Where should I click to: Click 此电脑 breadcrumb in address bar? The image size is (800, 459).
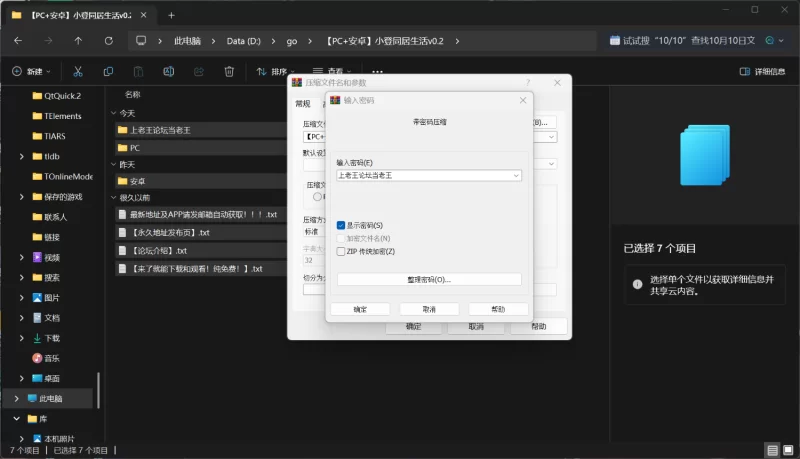tap(187, 41)
